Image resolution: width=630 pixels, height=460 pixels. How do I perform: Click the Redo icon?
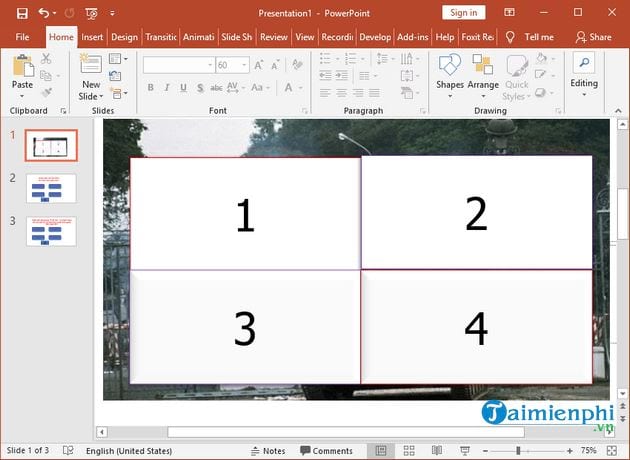(70, 13)
